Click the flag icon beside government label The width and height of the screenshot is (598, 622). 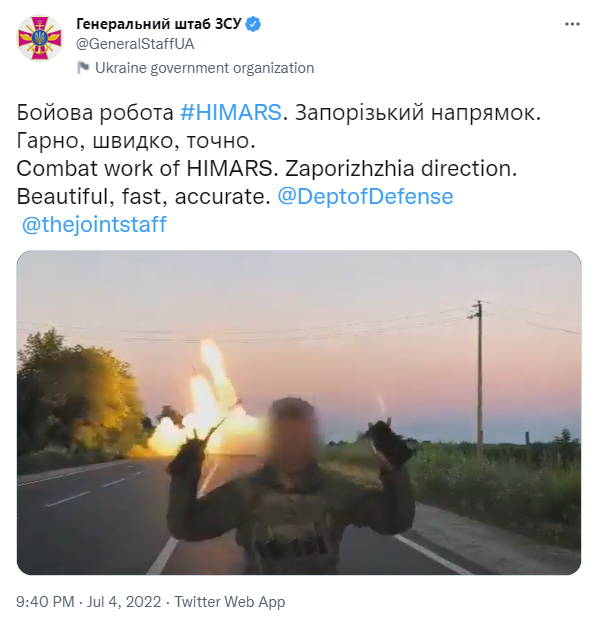(x=83, y=68)
